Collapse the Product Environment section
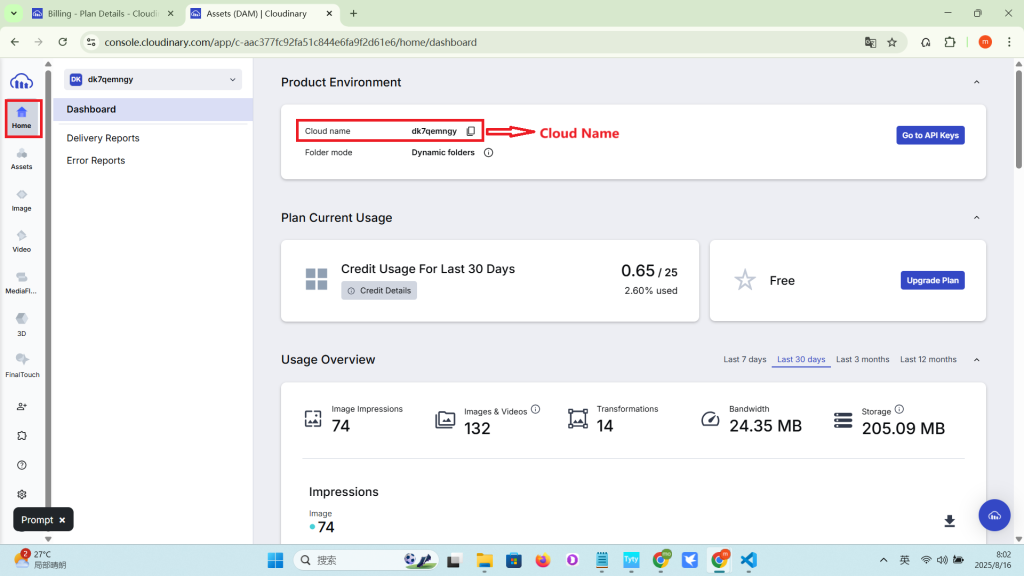The width and height of the screenshot is (1024, 576). click(x=976, y=82)
